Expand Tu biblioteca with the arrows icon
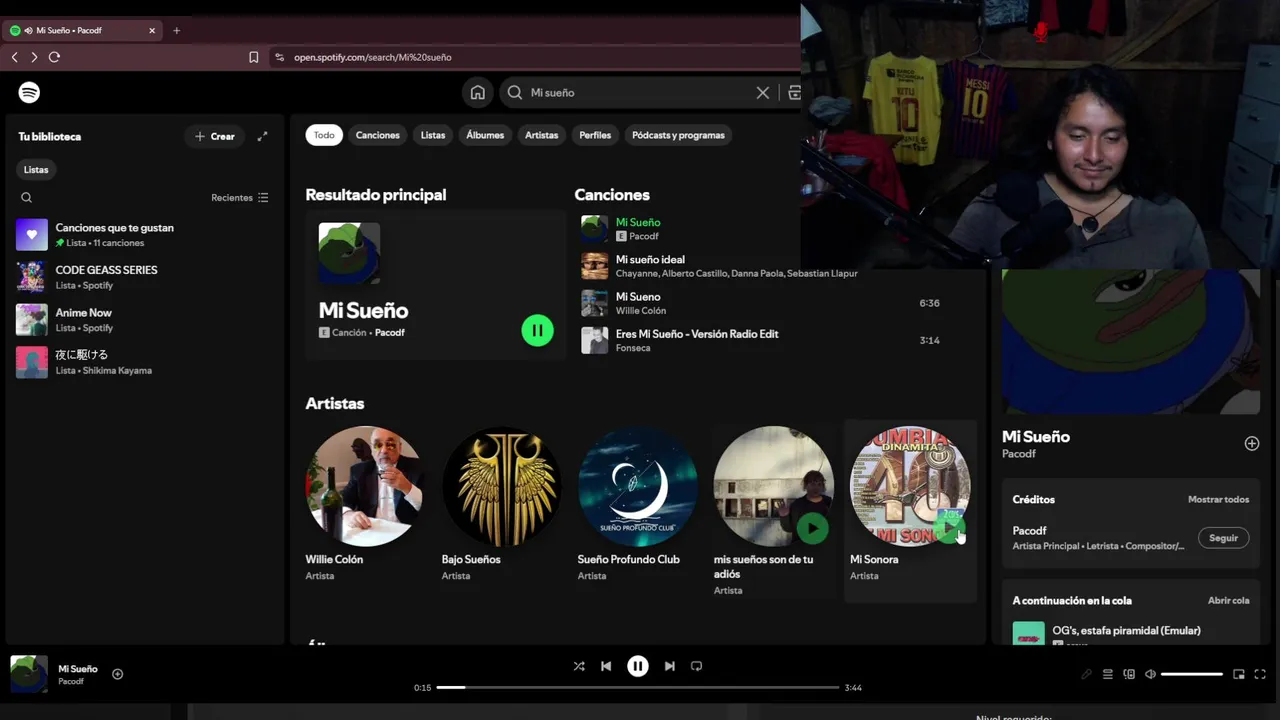 (262, 136)
